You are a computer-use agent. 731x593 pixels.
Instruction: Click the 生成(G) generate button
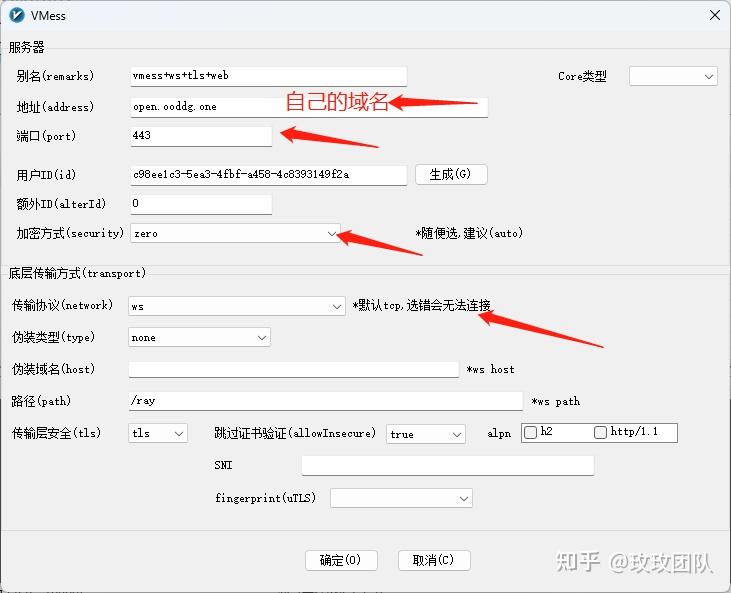pyautogui.click(x=451, y=174)
